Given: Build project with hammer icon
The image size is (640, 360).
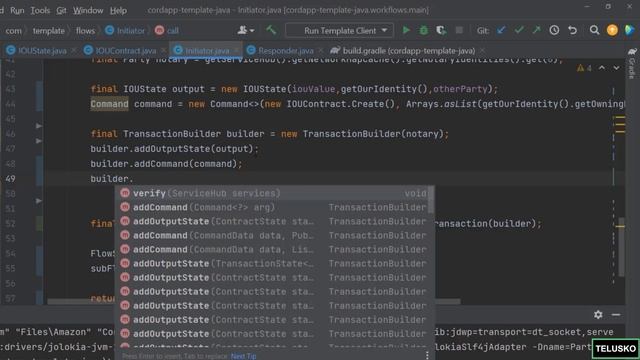Looking at the screenshot, I should [271, 30].
